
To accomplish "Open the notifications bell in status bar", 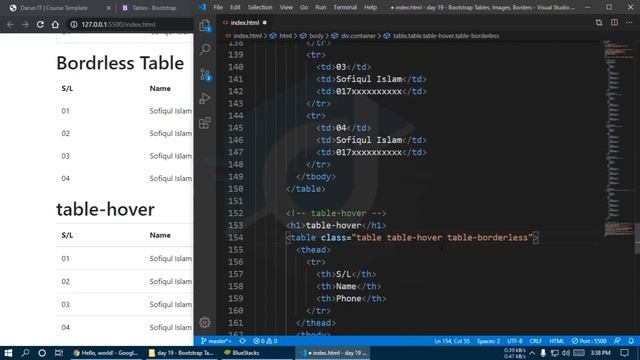I will [631, 341].
